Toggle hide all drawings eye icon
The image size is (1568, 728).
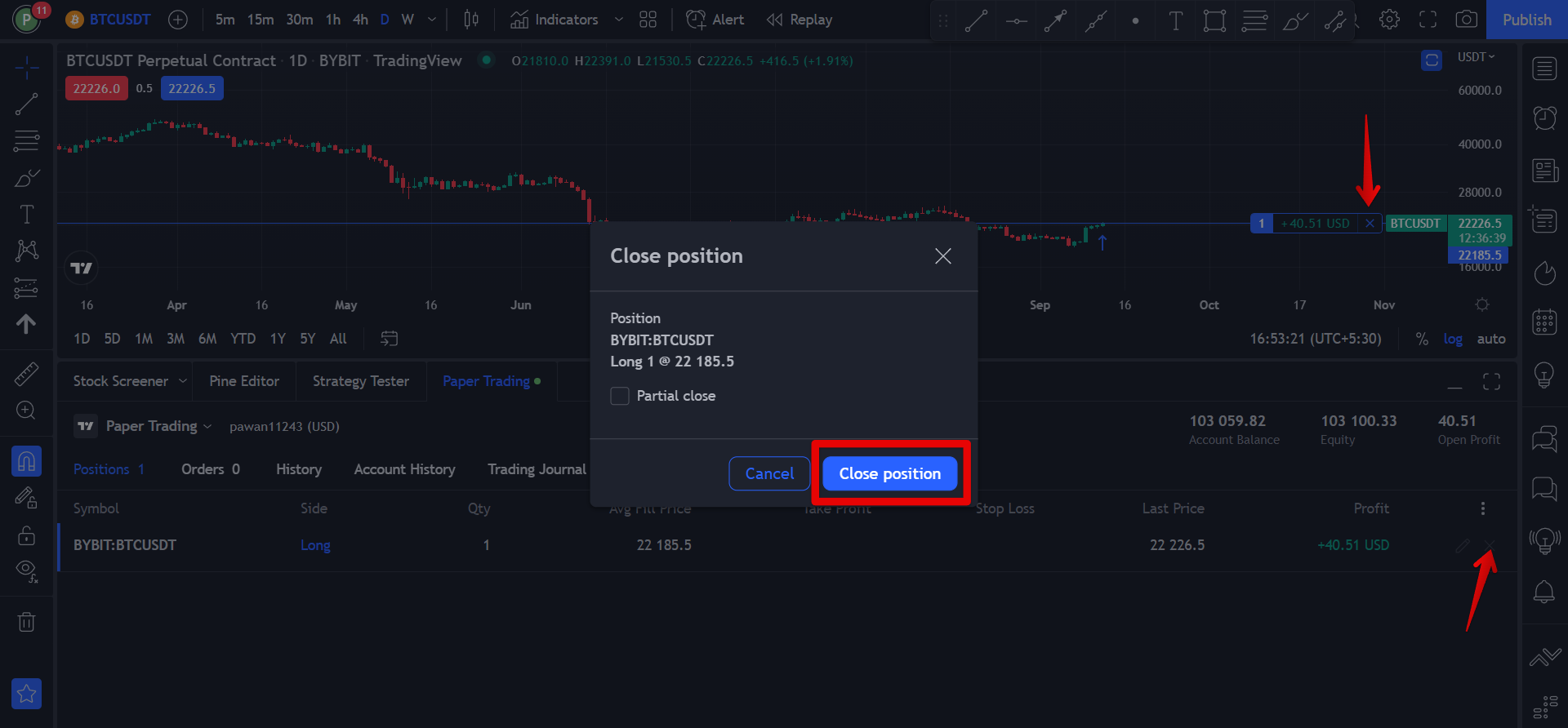click(x=27, y=571)
